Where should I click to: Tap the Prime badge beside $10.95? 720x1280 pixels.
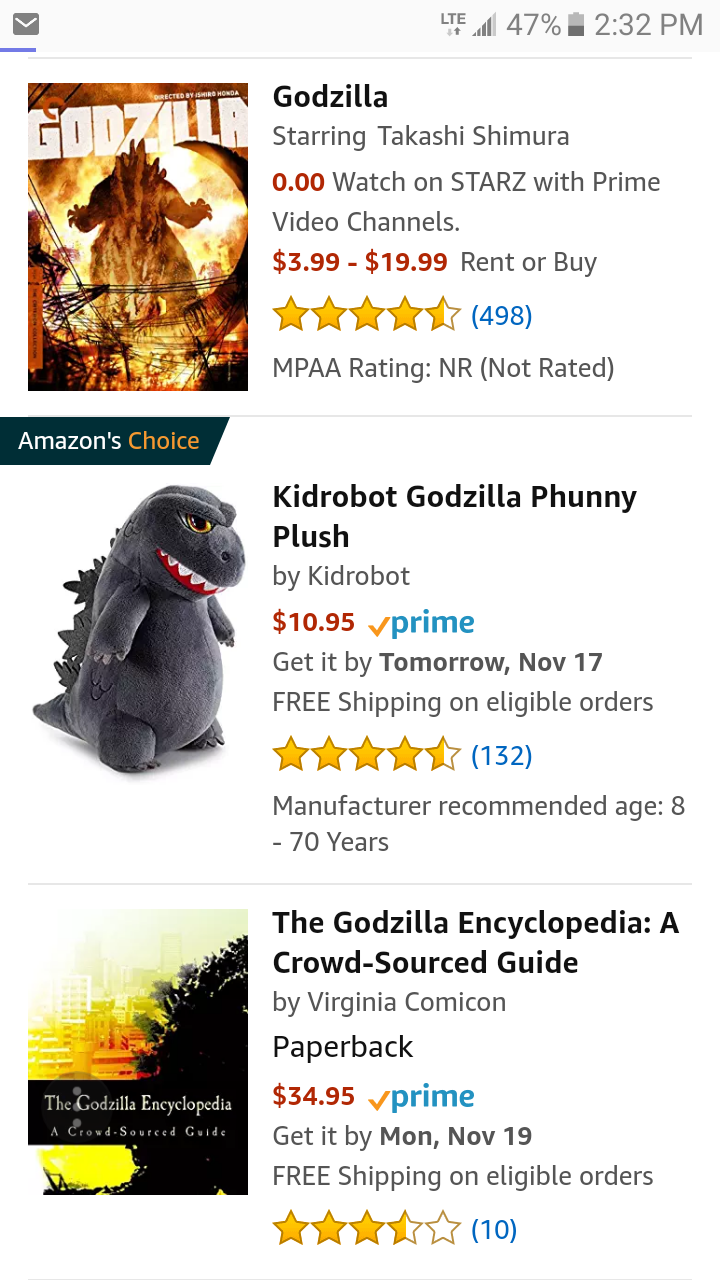coord(421,623)
